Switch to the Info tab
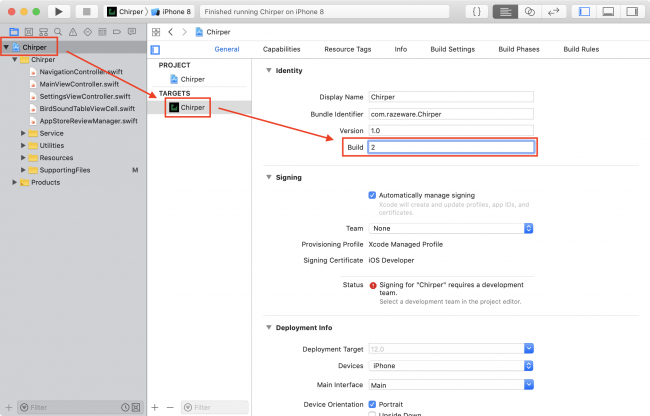Viewport: 650px width, 416px height. pos(400,49)
